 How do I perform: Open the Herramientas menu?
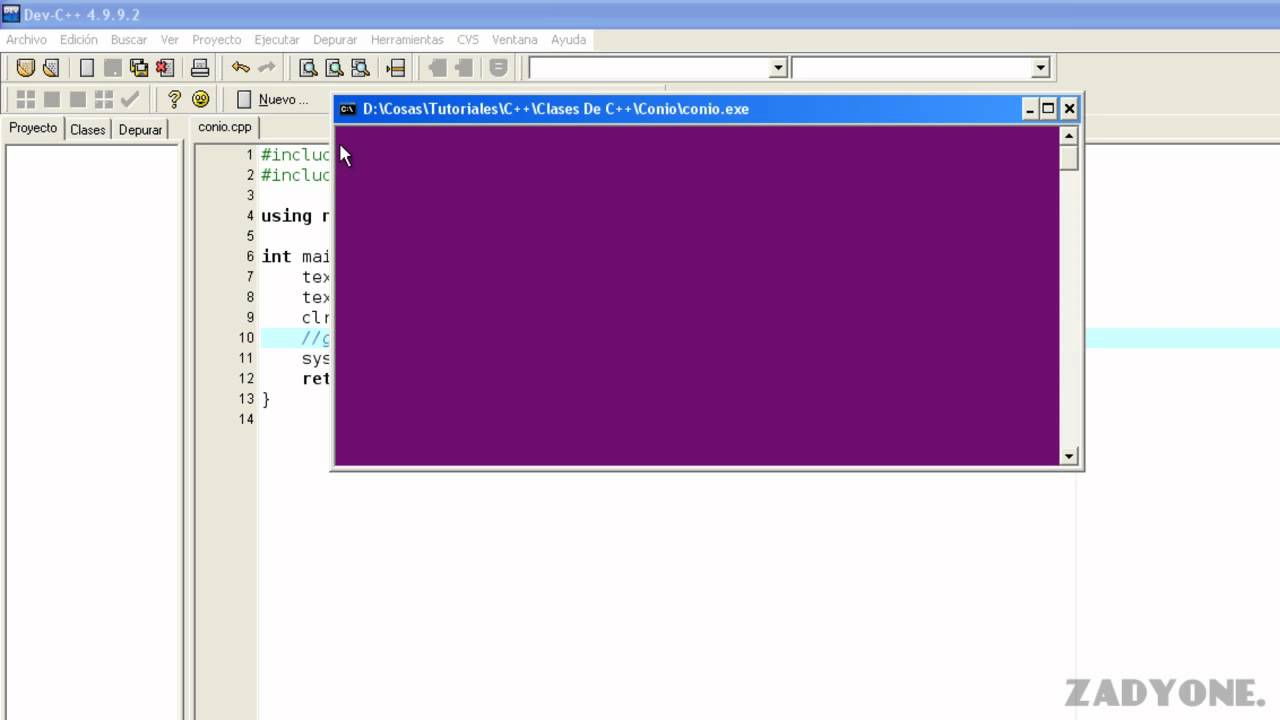pyautogui.click(x=407, y=40)
